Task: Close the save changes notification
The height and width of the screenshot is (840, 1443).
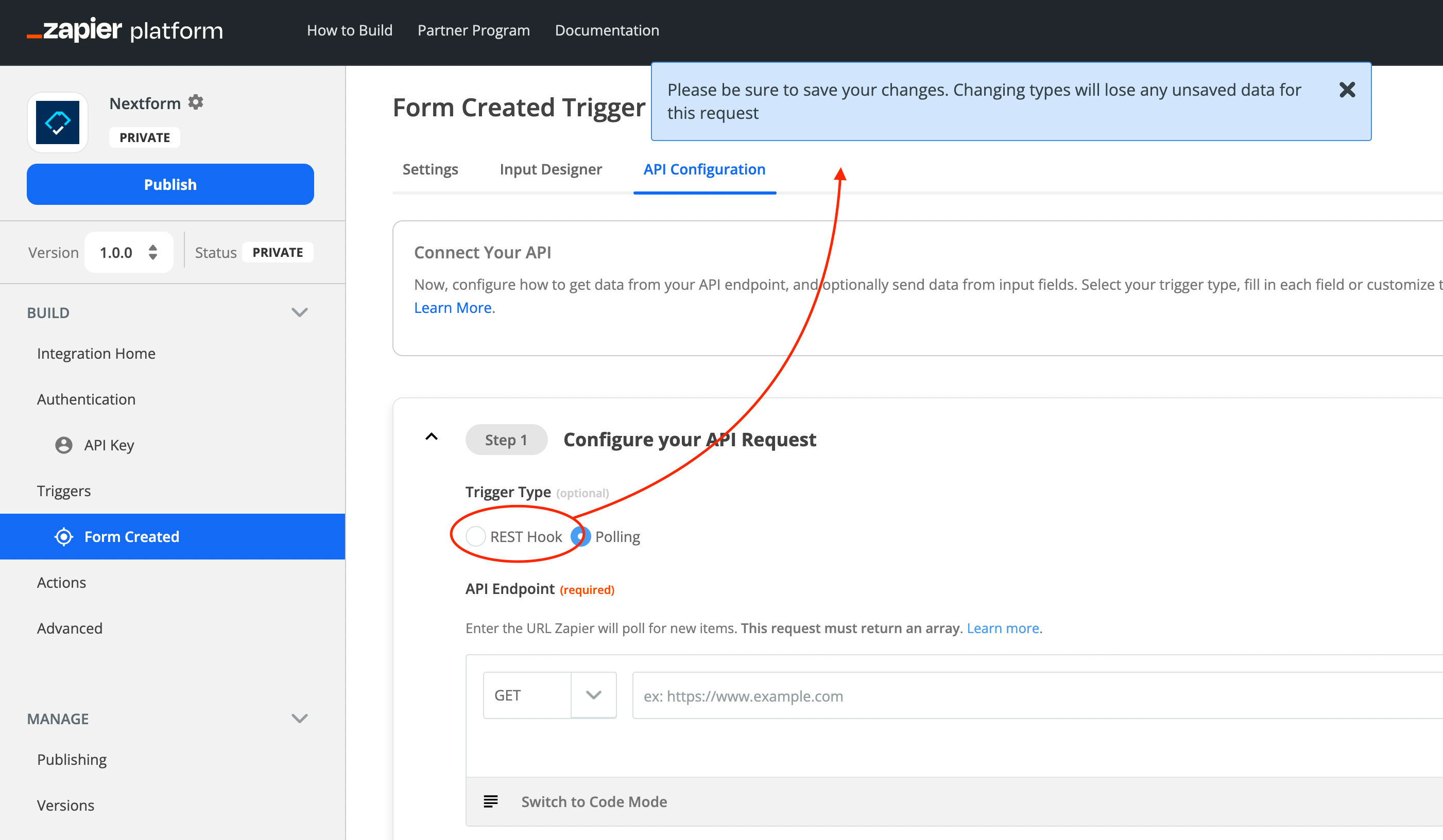Action: (1347, 89)
